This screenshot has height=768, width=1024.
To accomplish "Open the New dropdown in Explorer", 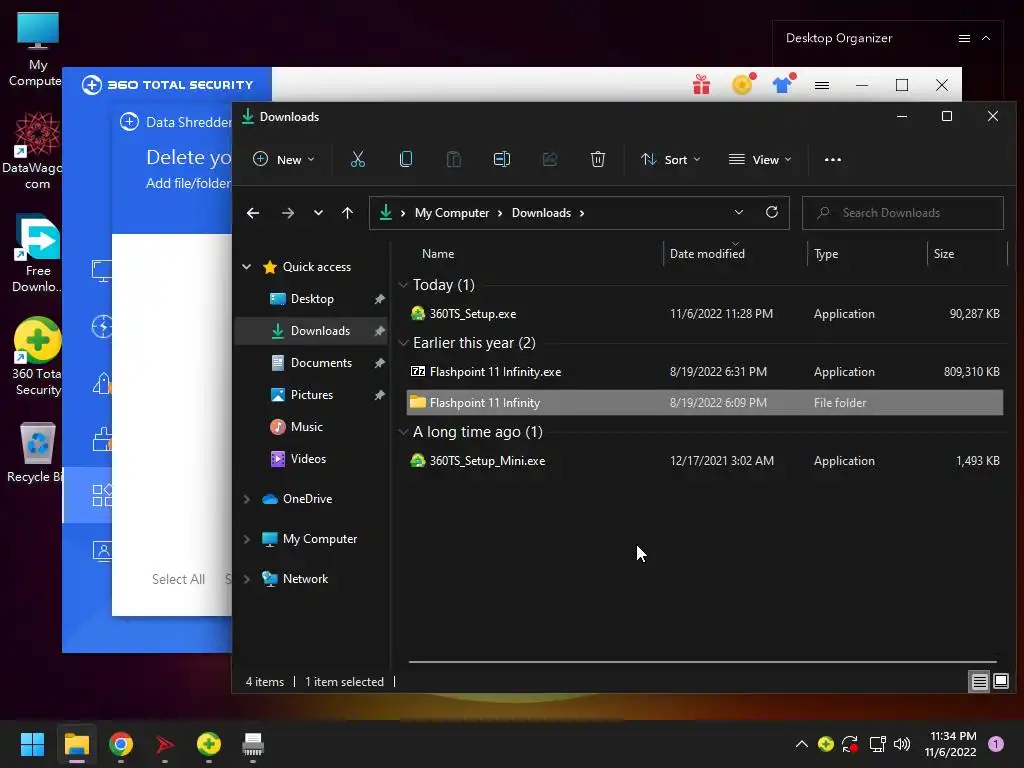I will (x=283, y=159).
